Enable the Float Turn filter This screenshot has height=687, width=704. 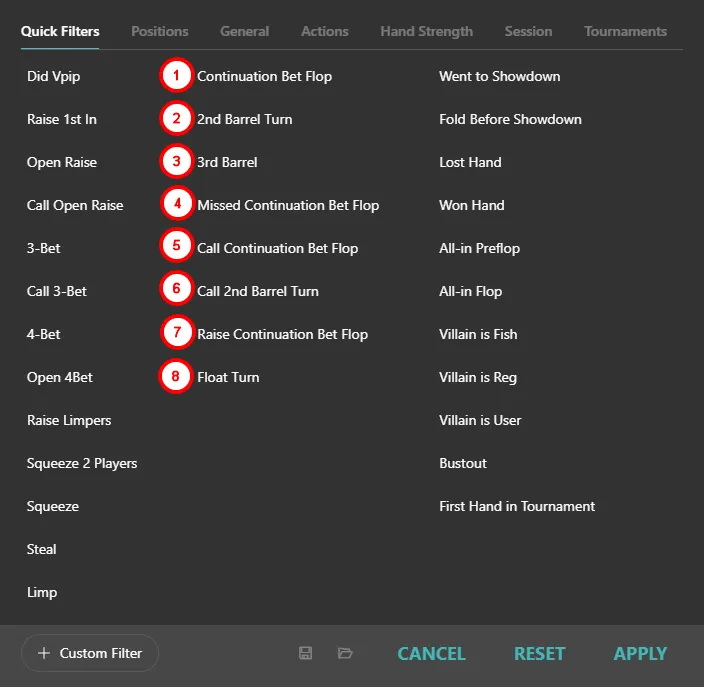[x=228, y=377]
